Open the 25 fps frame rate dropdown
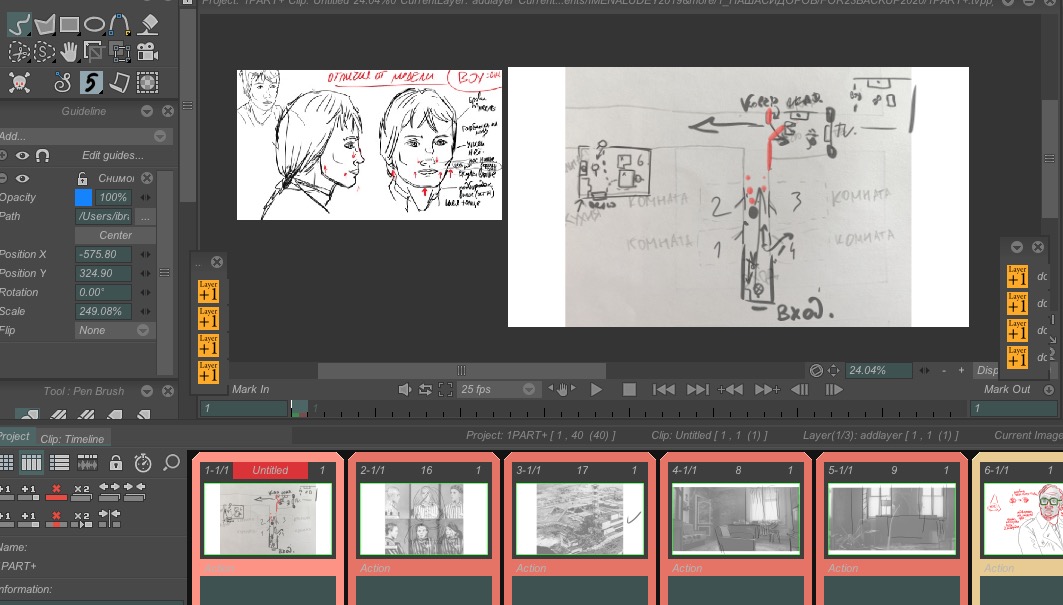Viewport: 1063px width, 605px height. pos(498,389)
